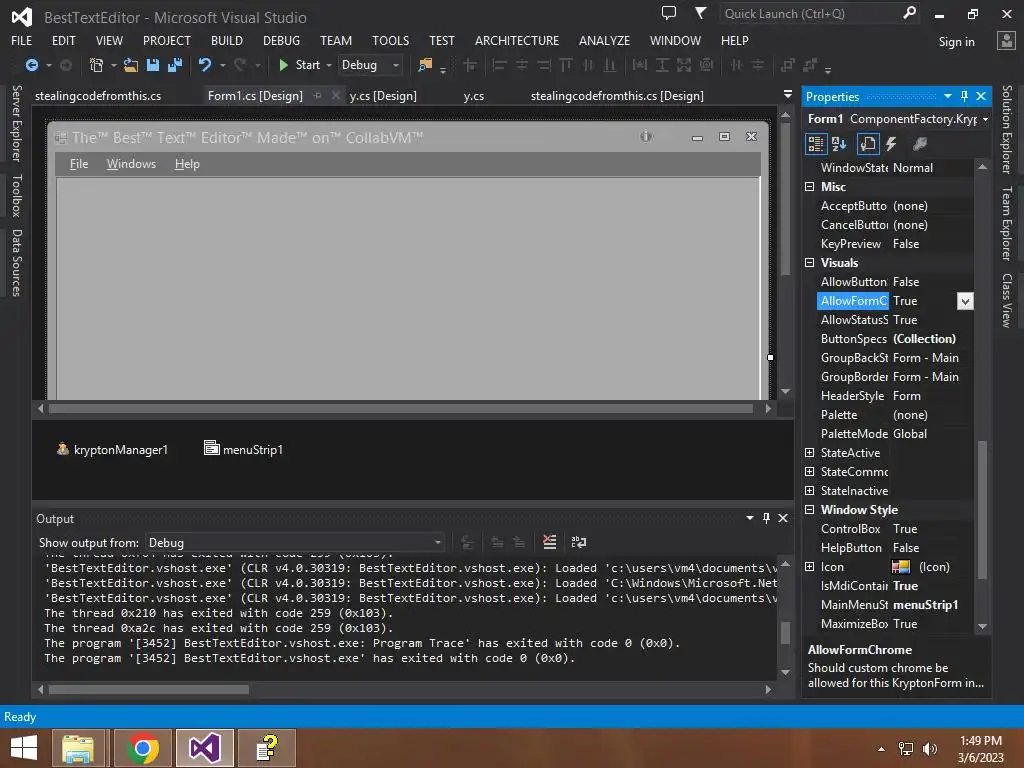Open the Form1 object selector dropdown

coord(985,120)
